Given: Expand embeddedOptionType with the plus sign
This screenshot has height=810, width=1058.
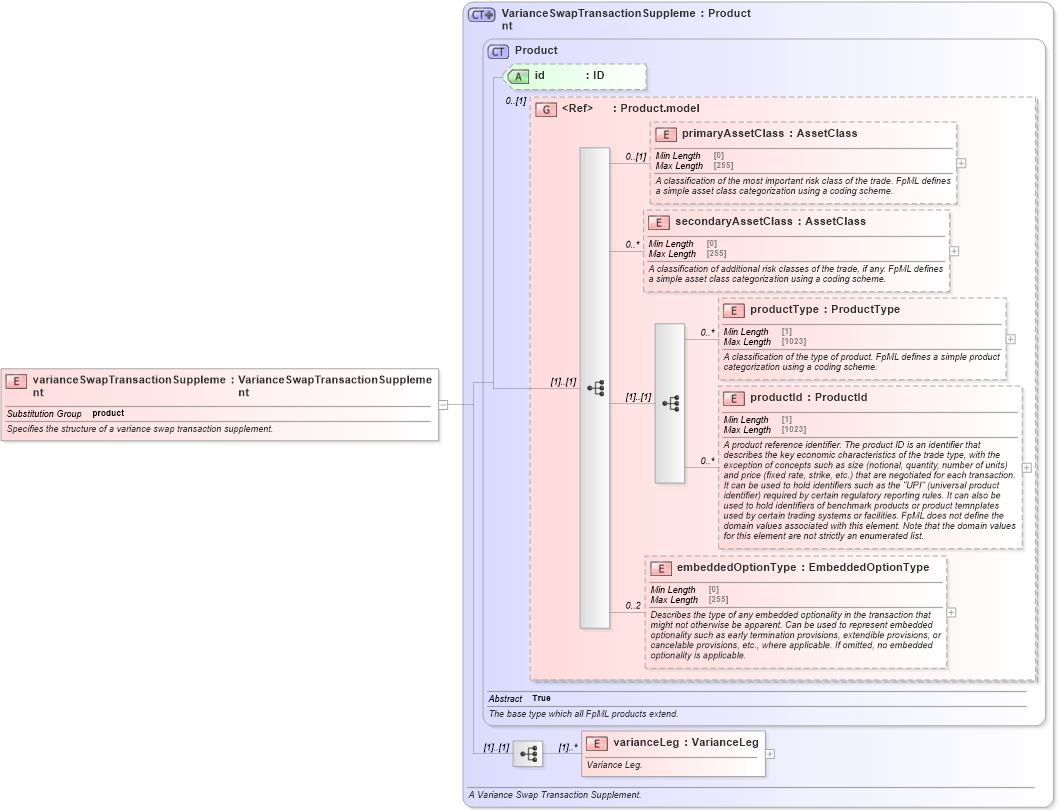Looking at the screenshot, I should tap(952, 612).
